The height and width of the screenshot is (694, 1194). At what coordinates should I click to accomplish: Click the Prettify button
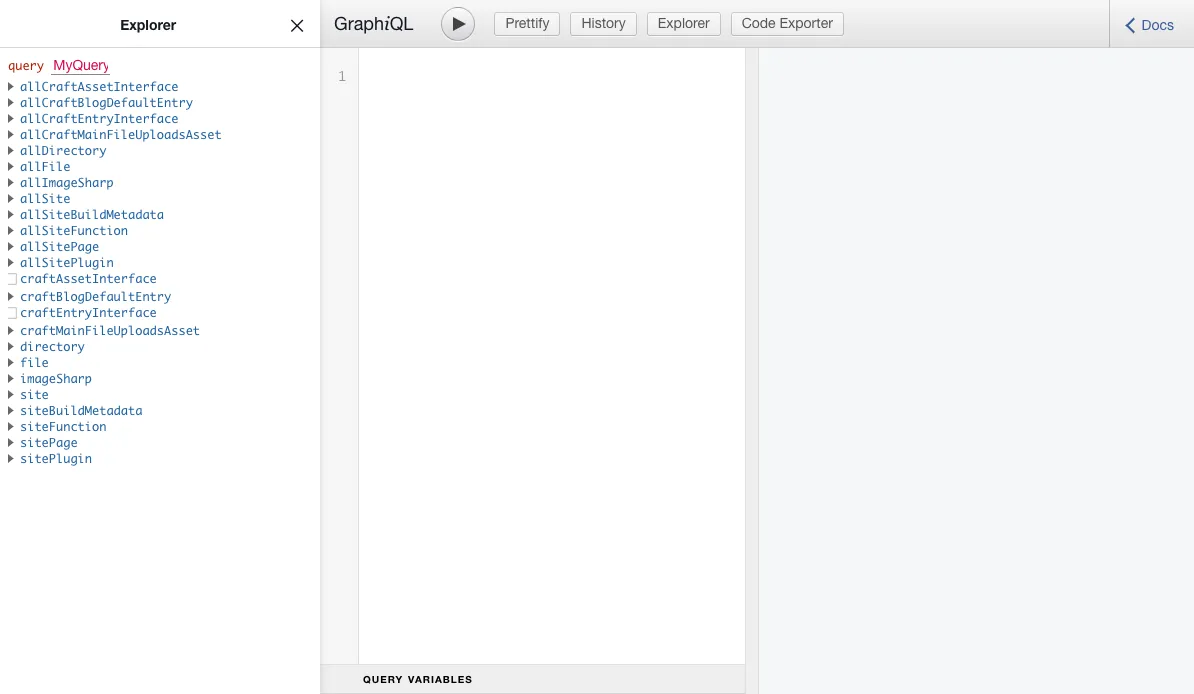pos(527,24)
